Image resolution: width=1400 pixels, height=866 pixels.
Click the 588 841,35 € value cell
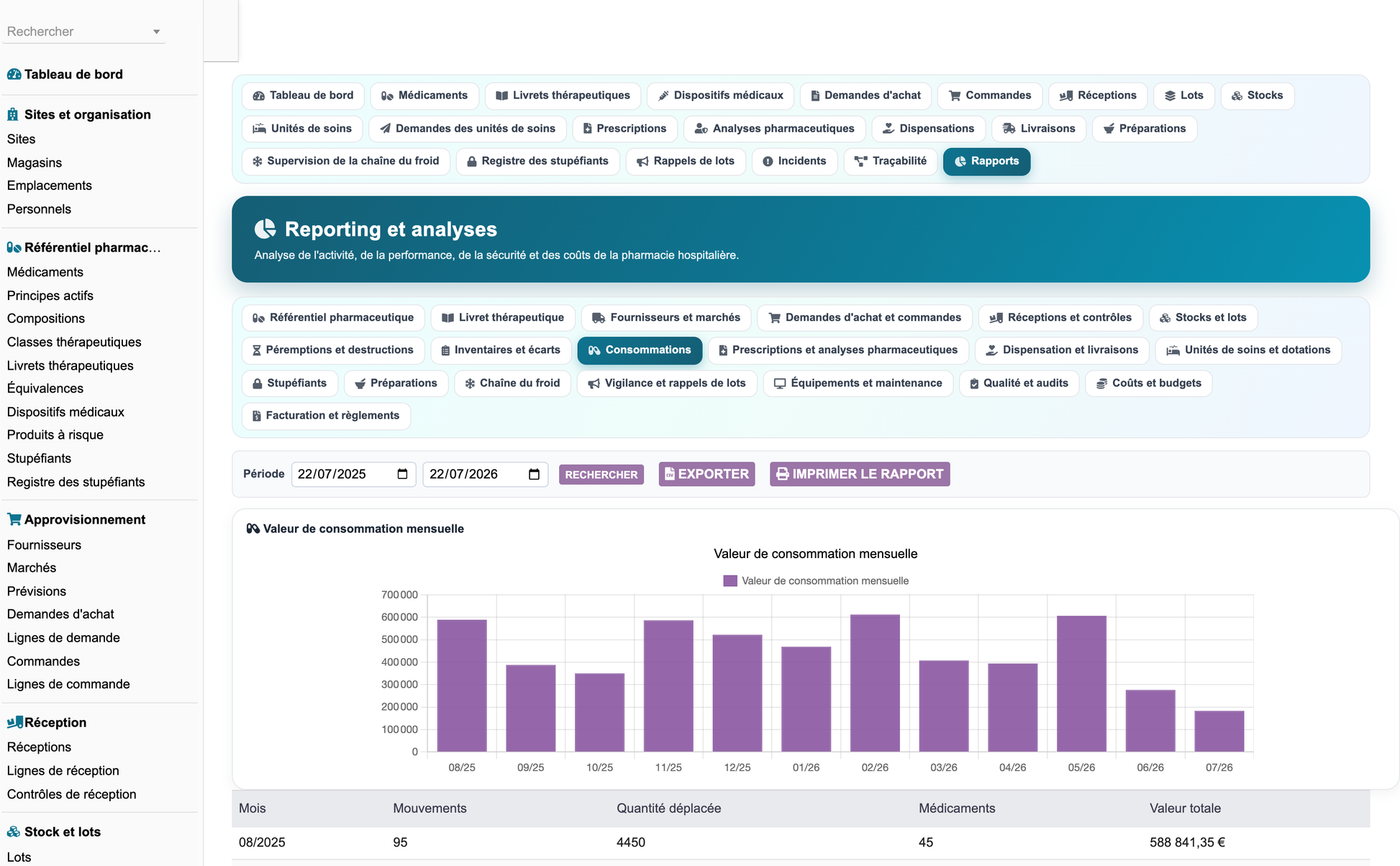1187,842
